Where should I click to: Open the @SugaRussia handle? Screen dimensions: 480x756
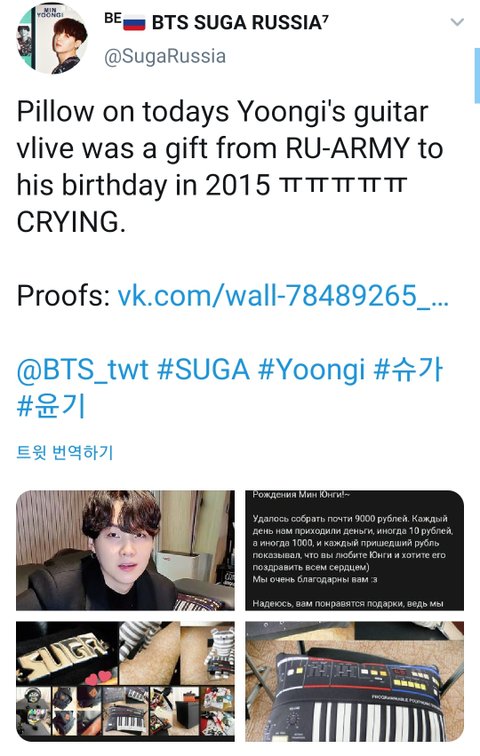(165, 56)
